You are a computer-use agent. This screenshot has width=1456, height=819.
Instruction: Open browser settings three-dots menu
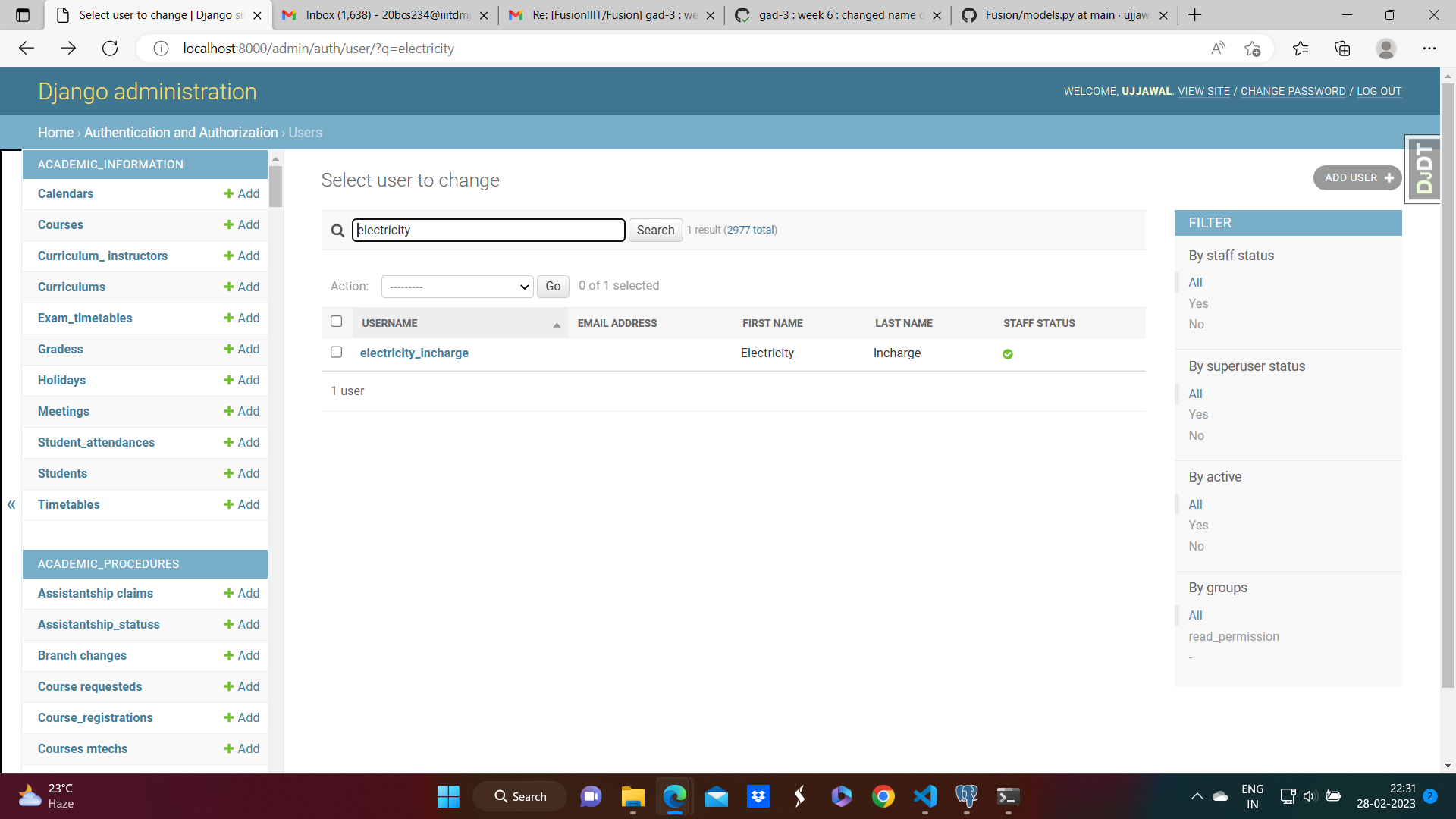(x=1429, y=49)
